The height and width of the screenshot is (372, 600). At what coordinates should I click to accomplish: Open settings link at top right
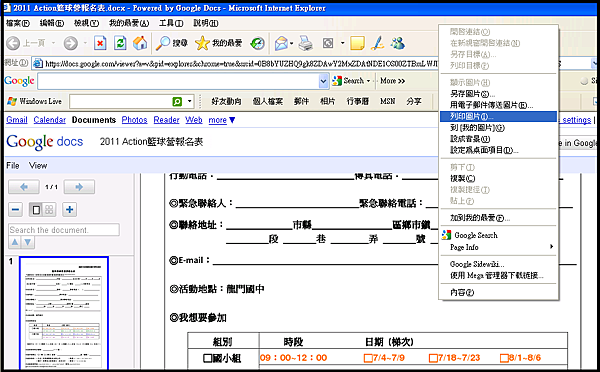click(577, 120)
